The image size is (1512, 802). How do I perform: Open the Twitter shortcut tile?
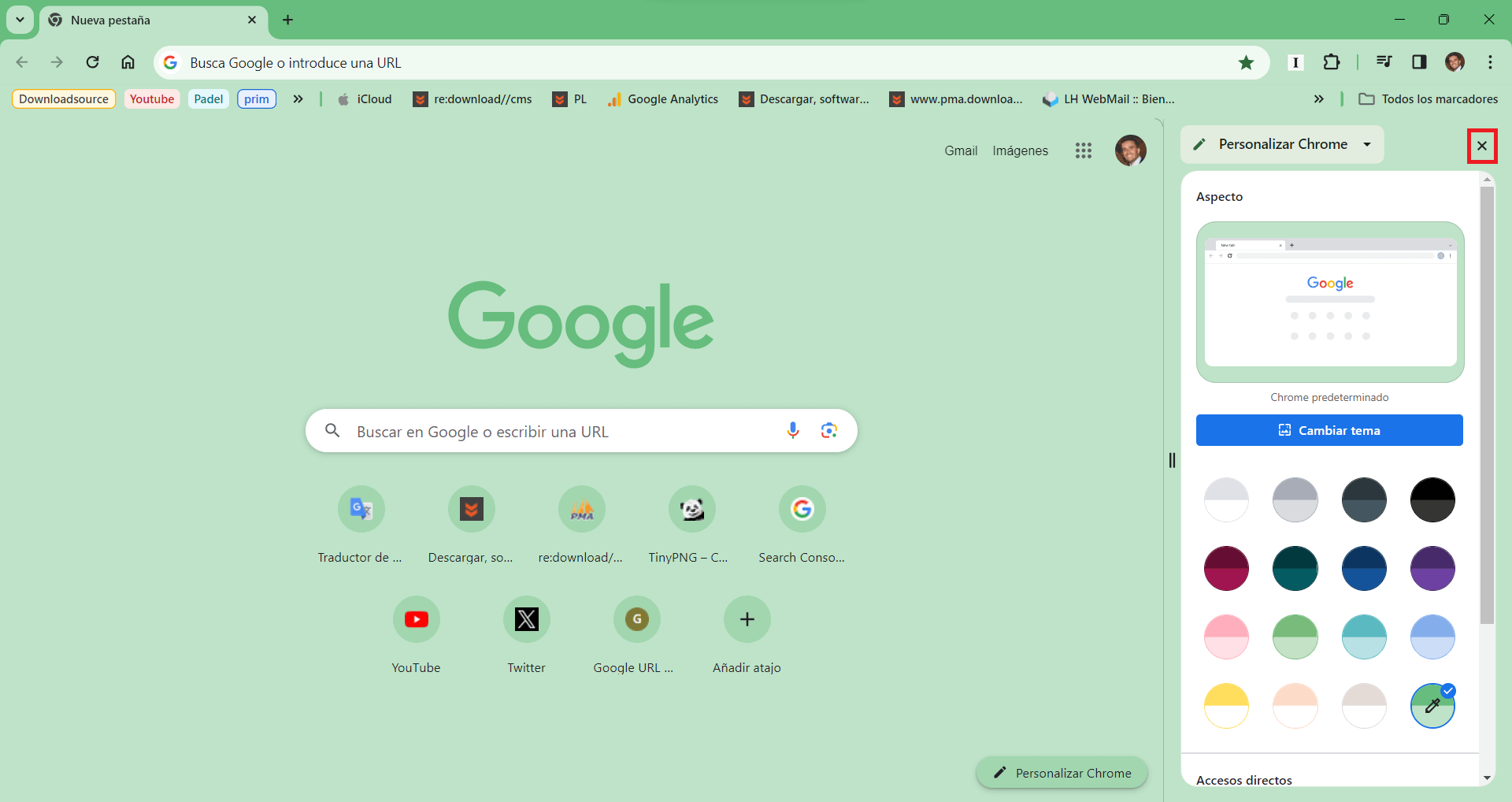pos(526,635)
